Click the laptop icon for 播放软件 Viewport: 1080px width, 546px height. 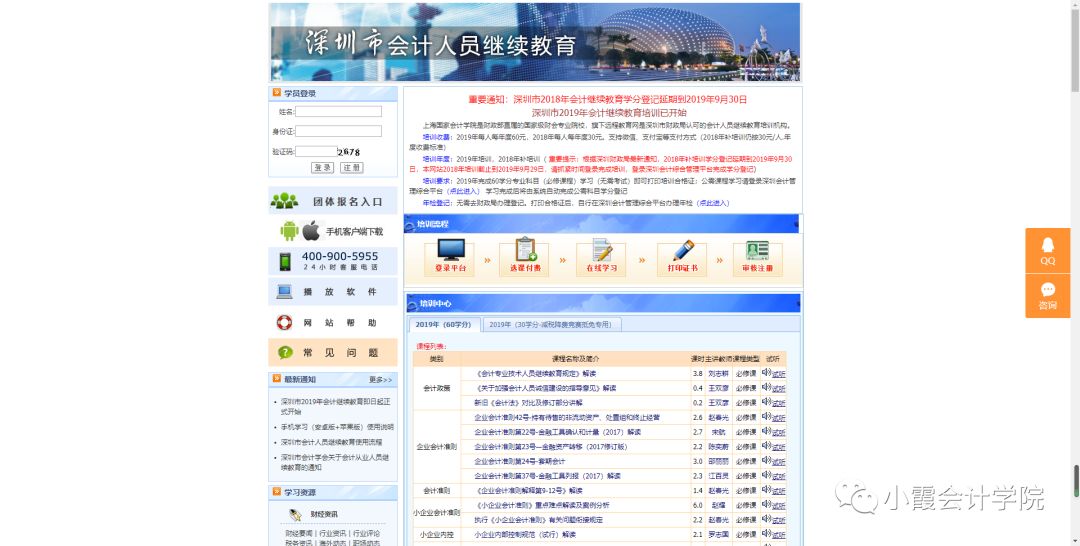pyautogui.click(x=284, y=292)
